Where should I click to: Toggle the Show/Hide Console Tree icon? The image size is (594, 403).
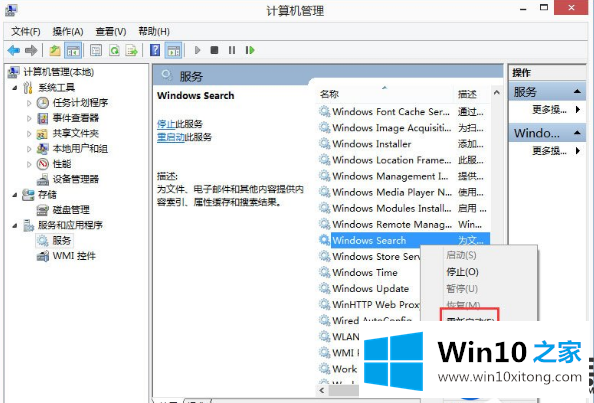coord(73,50)
